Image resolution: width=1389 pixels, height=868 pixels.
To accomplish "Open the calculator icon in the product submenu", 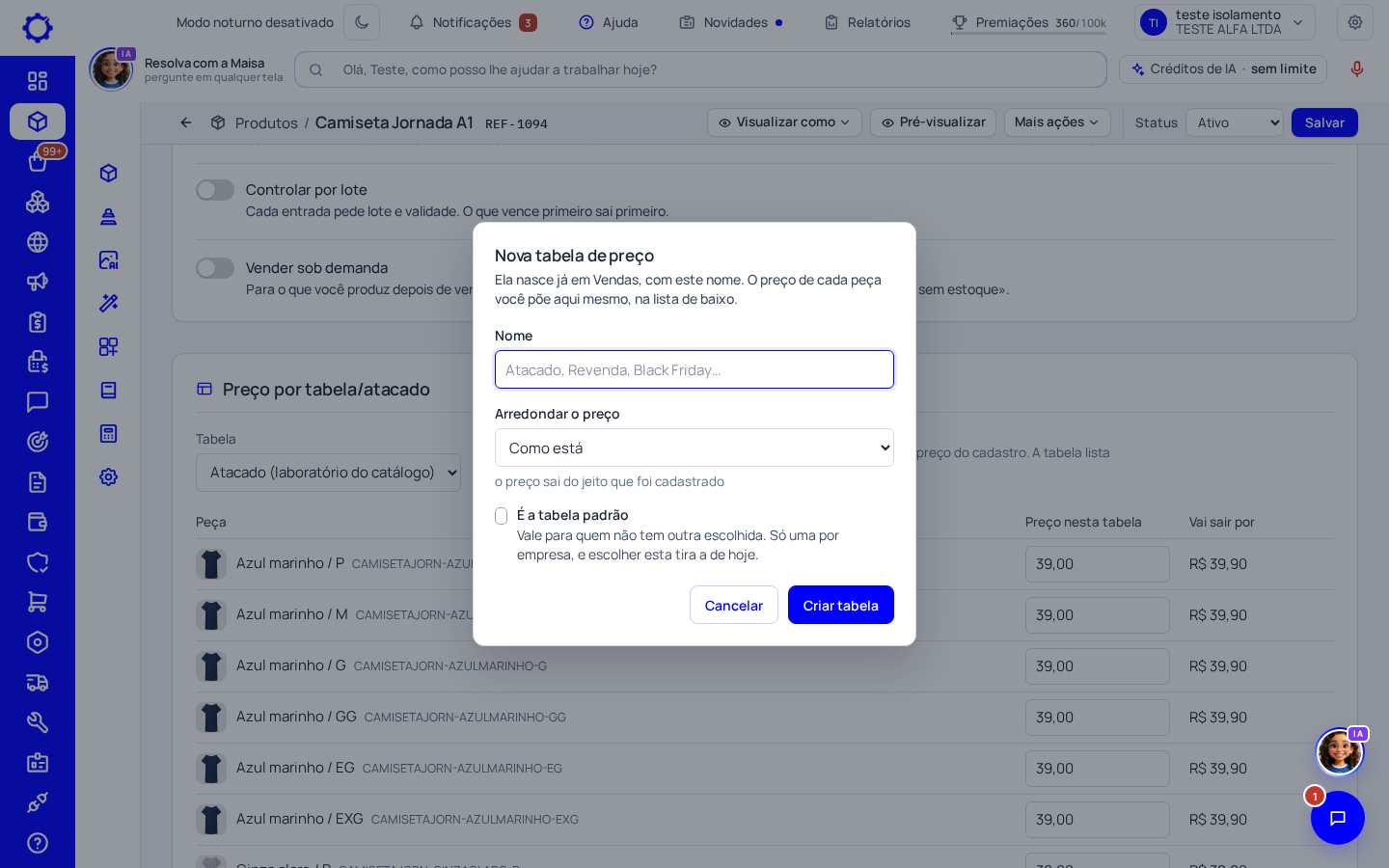I will pyautogui.click(x=108, y=433).
